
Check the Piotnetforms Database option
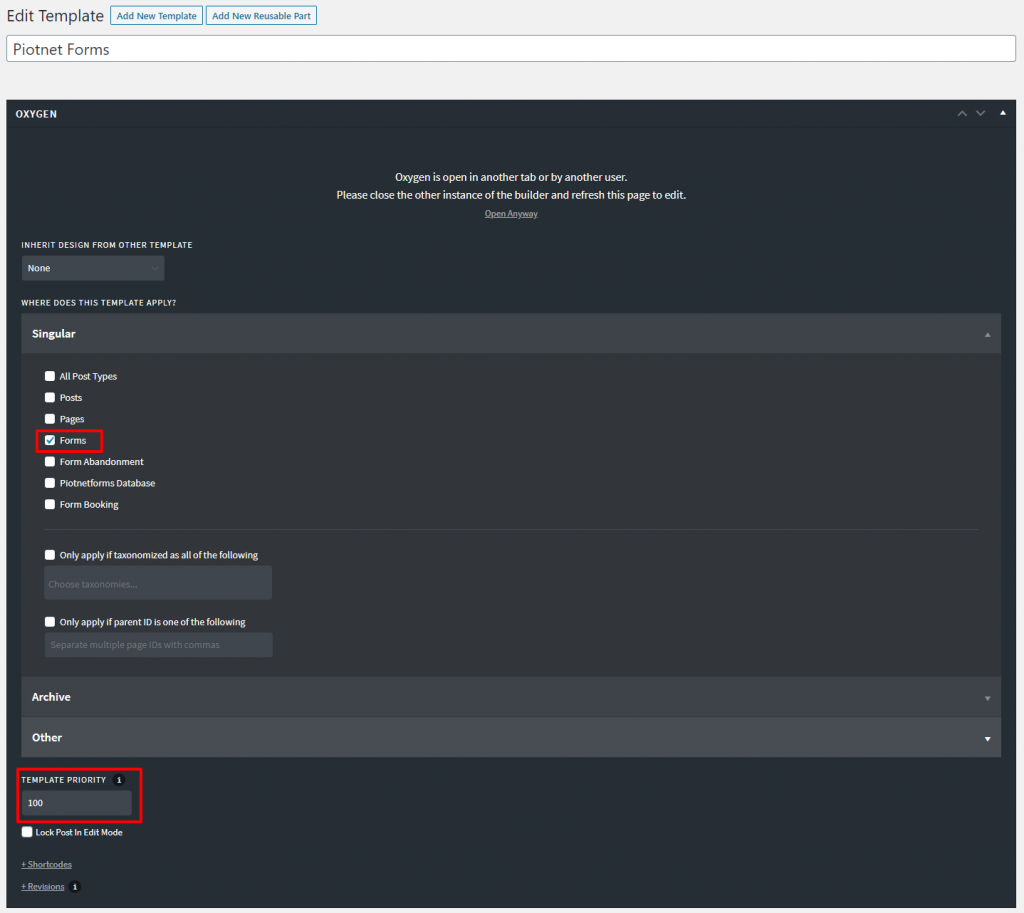point(50,484)
